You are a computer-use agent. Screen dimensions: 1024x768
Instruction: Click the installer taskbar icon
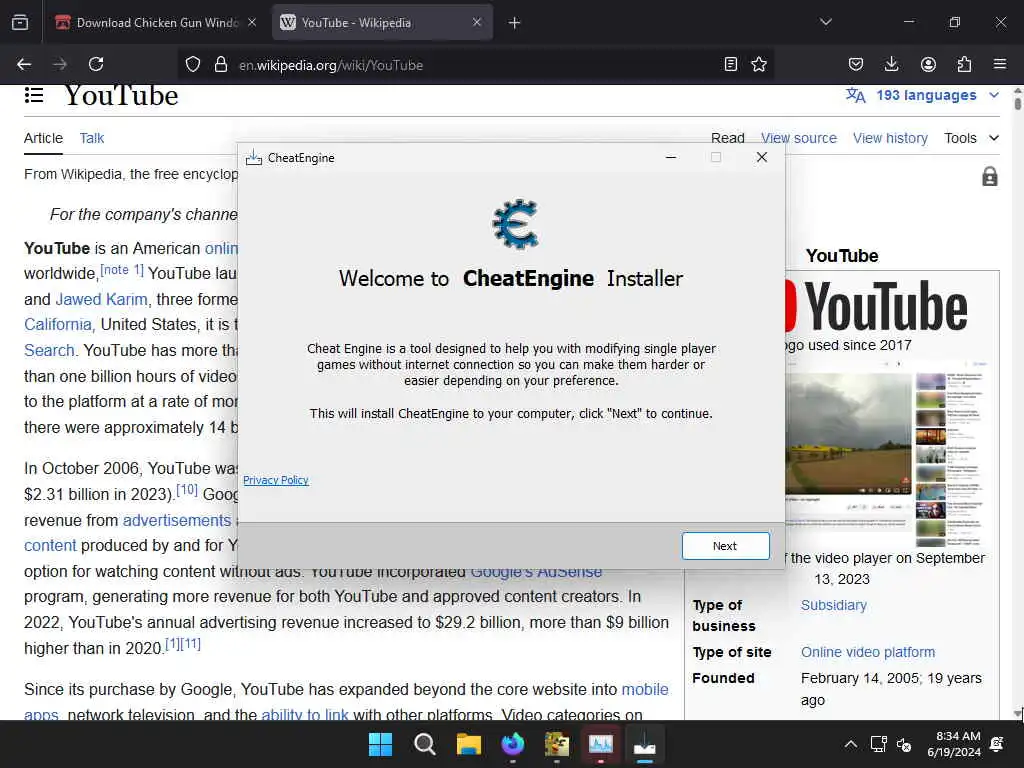(645, 744)
